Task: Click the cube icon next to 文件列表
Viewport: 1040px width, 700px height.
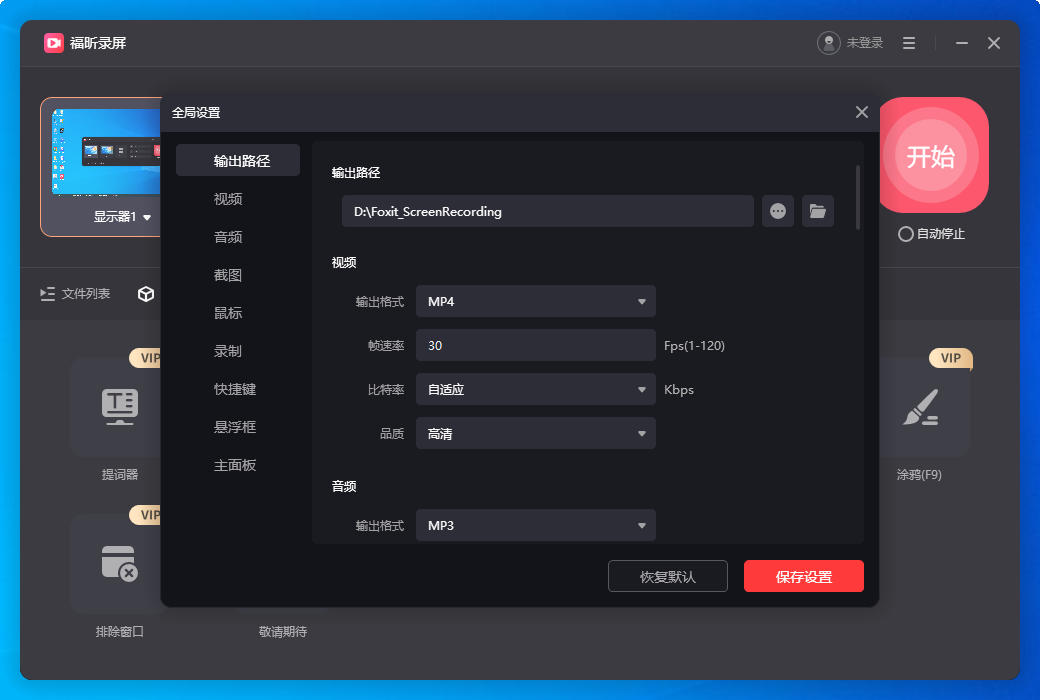Action: [146, 294]
